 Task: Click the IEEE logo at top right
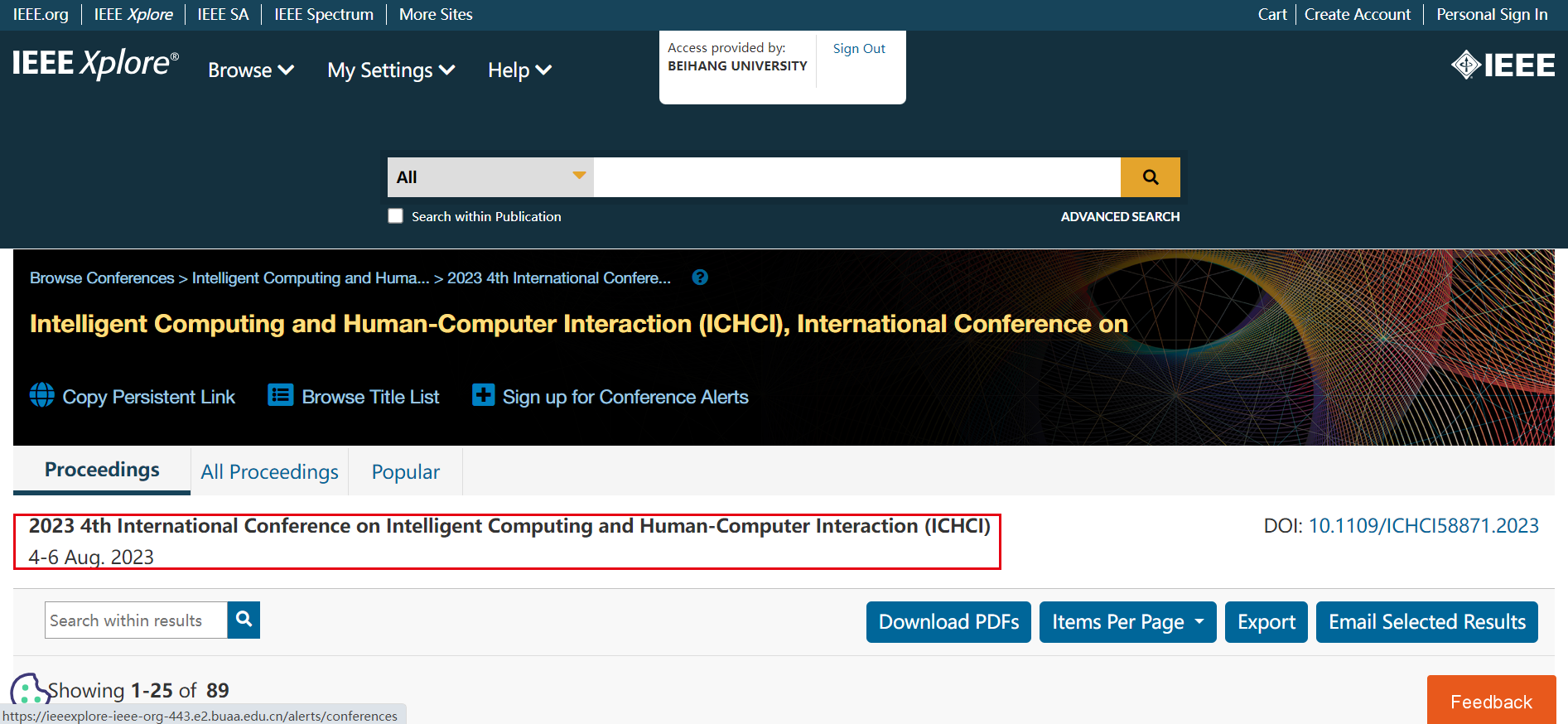(1503, 65)
